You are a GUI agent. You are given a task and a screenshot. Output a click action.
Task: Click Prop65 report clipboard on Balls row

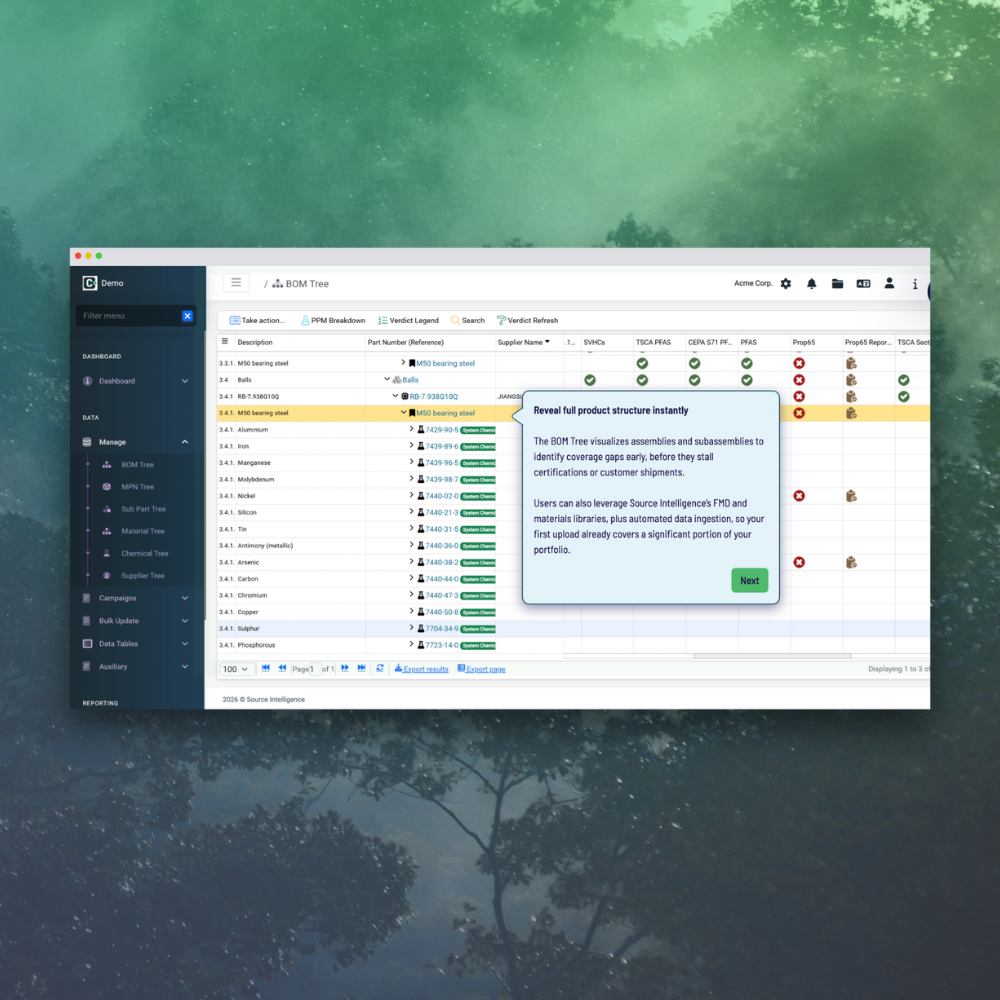[851, 380]
